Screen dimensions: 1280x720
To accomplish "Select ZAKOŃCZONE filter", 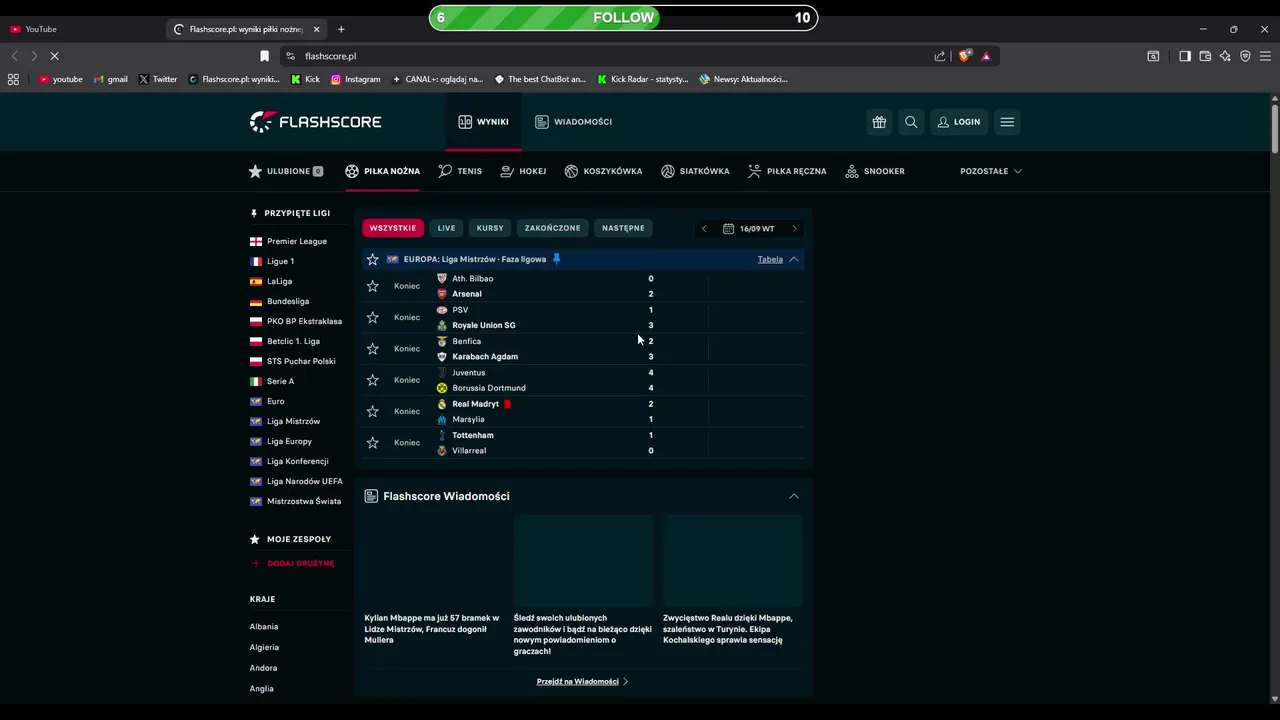I will click(552, 228).
